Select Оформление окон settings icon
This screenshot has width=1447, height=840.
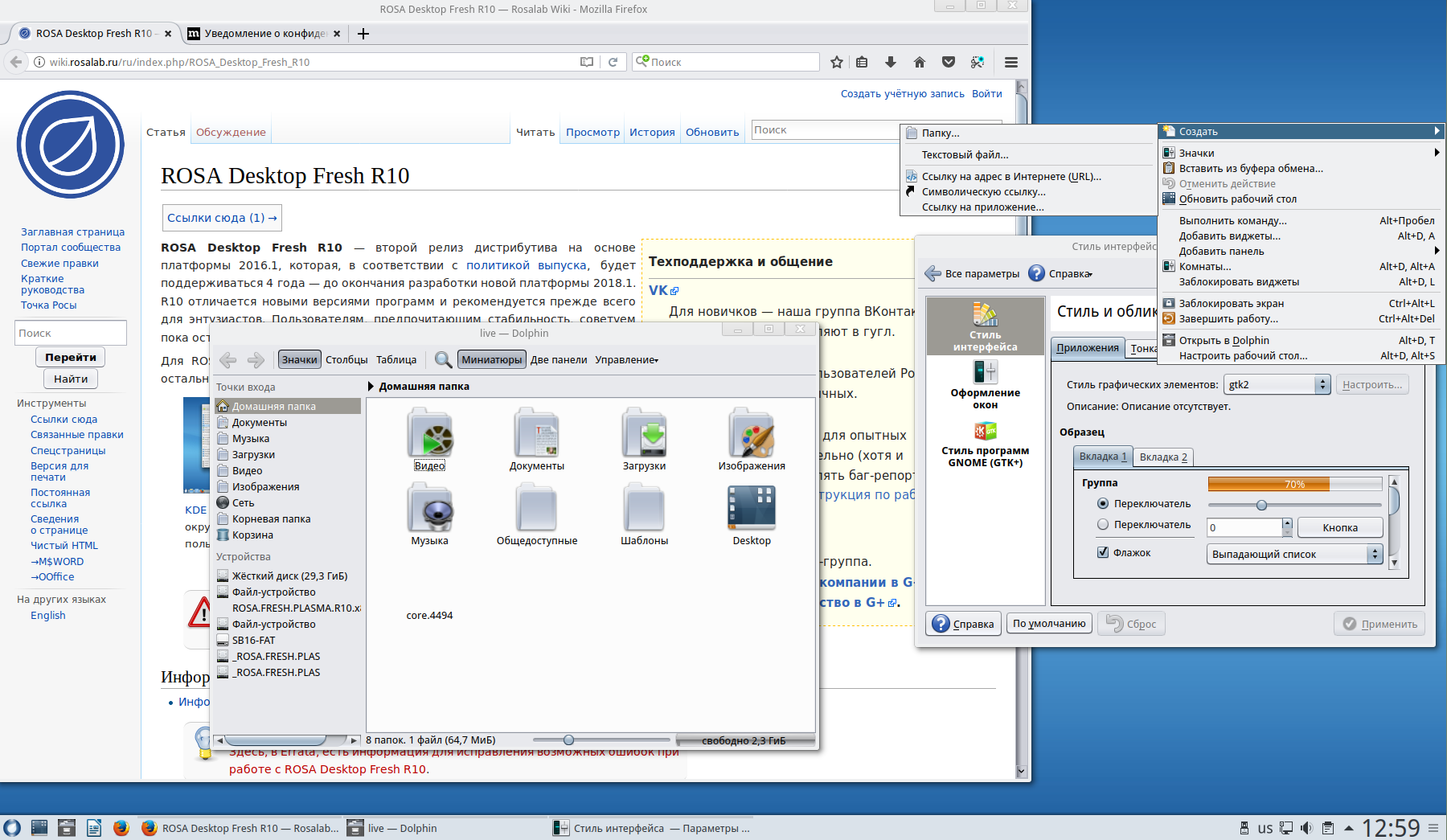[985, 372]
